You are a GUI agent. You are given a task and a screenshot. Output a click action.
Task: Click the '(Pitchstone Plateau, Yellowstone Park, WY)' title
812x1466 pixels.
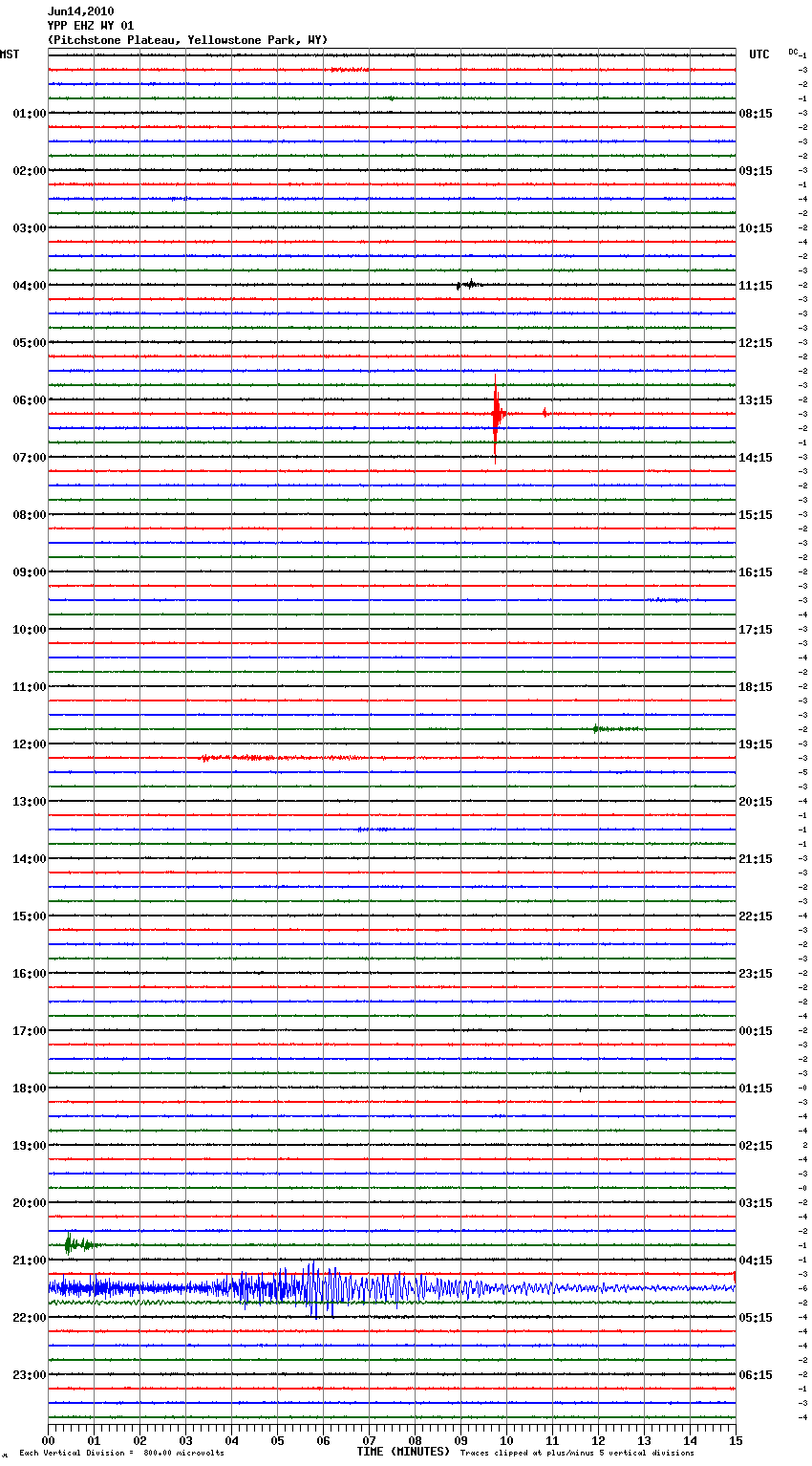point(187,40)
